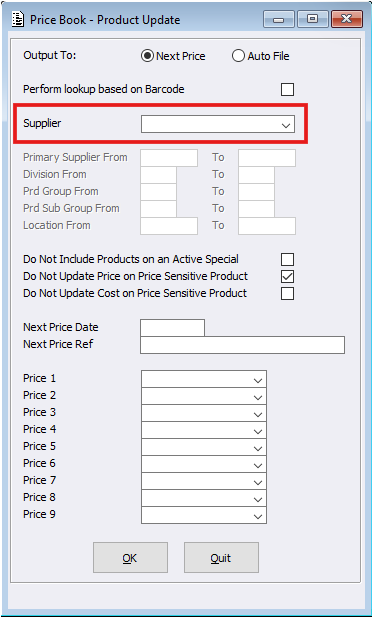Expand the Price 1 dropdown
The image size is (372, 617).
204,379
